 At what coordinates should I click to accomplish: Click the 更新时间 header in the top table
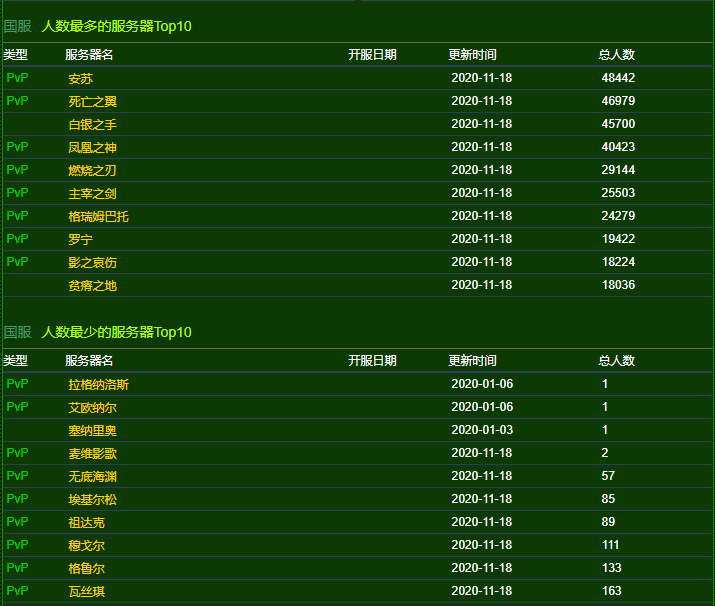(x=472, y=55)
